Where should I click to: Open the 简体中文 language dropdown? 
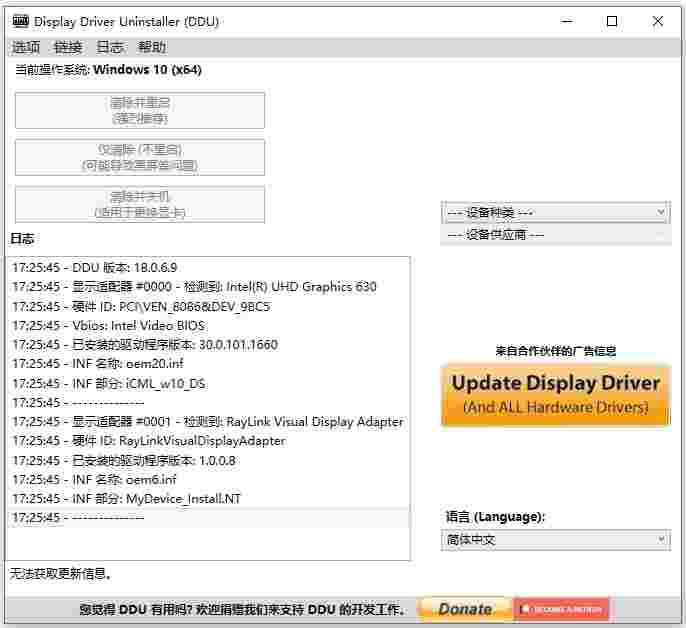tap(556, 540)
